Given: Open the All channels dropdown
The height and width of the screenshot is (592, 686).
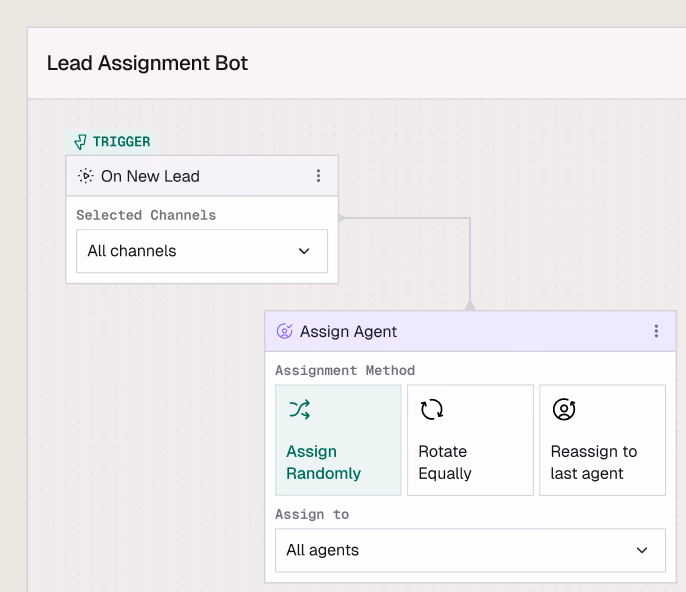Looking at the screenshot, I should [x=202, y=251].
